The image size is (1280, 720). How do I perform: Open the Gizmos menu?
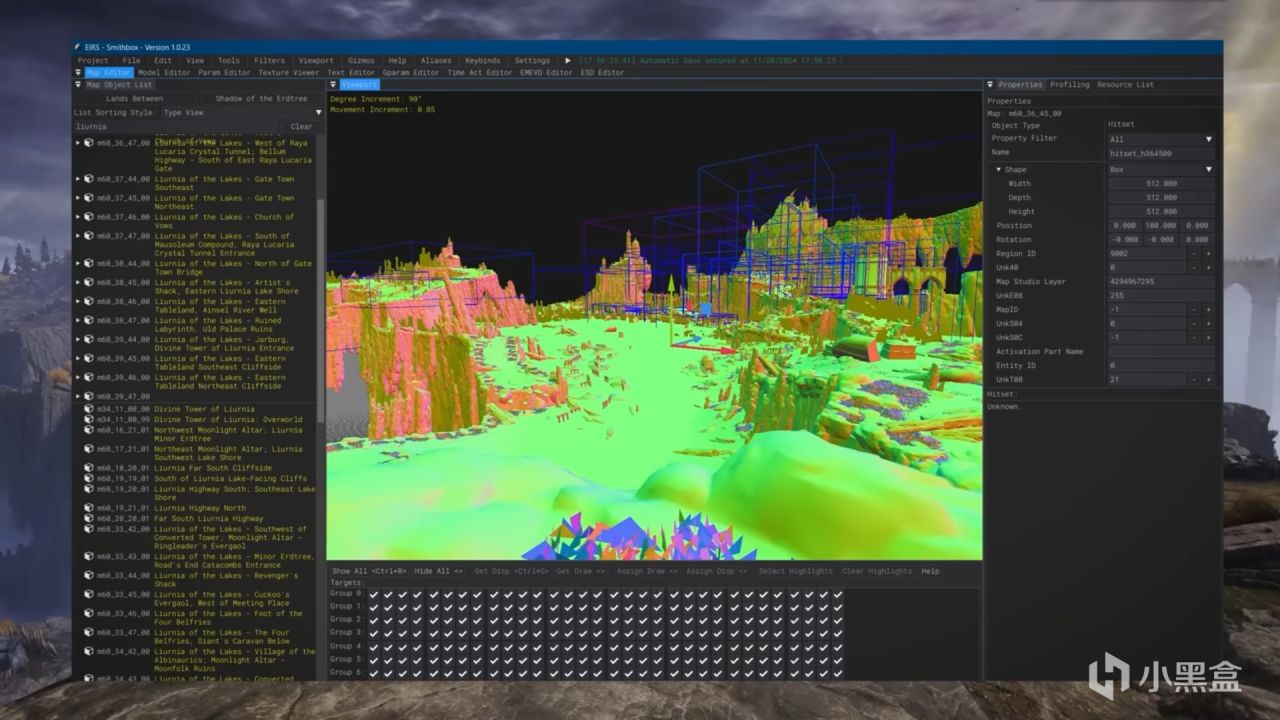click(361, 61)
